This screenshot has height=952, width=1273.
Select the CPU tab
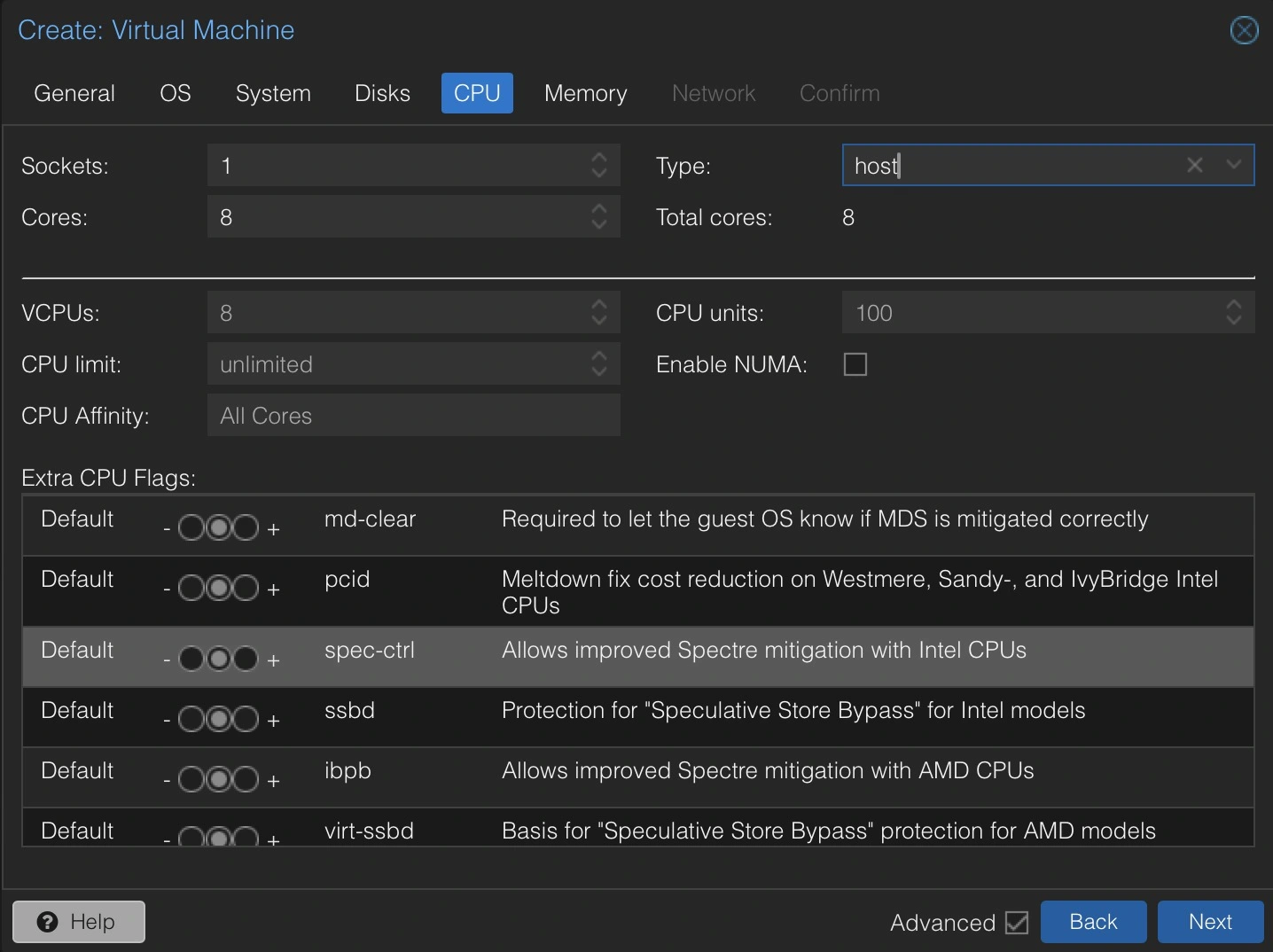[477, 93]
